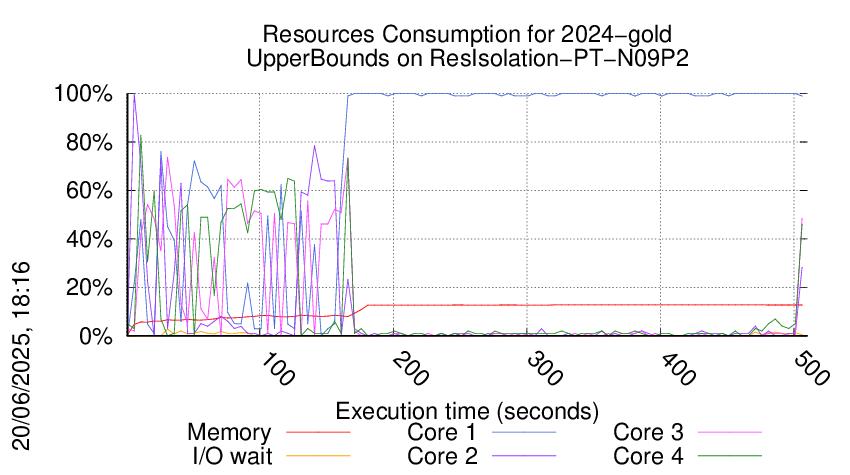This screenshot has height=475, width=850.
Task: Click the x-axis tick label 300
Action: tap(544, 369)
